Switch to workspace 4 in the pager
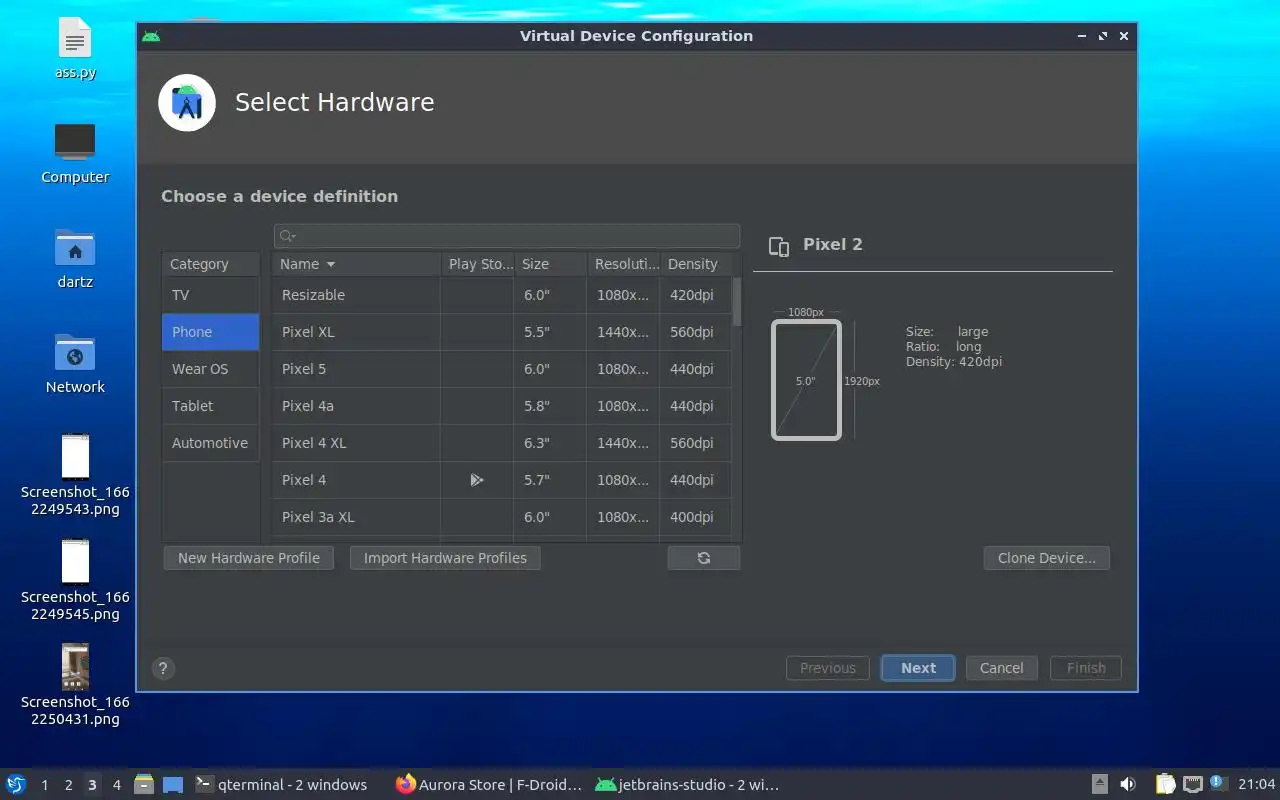 tap(116, 784)
